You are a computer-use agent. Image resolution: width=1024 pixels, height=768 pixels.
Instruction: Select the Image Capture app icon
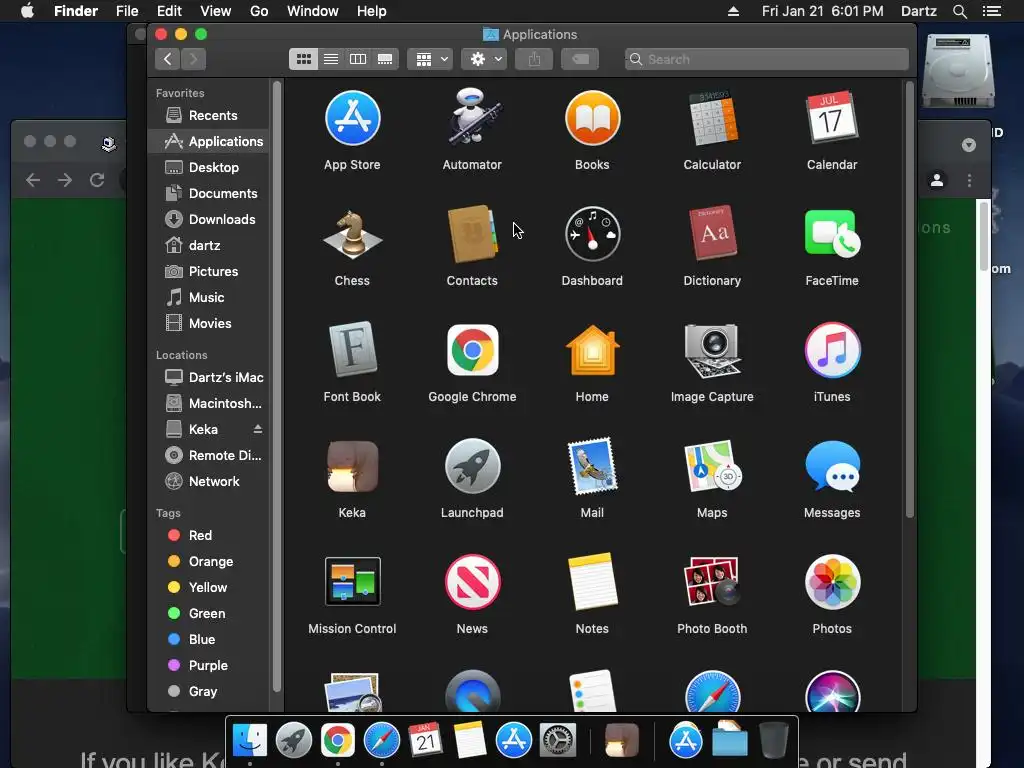point(712,350)
